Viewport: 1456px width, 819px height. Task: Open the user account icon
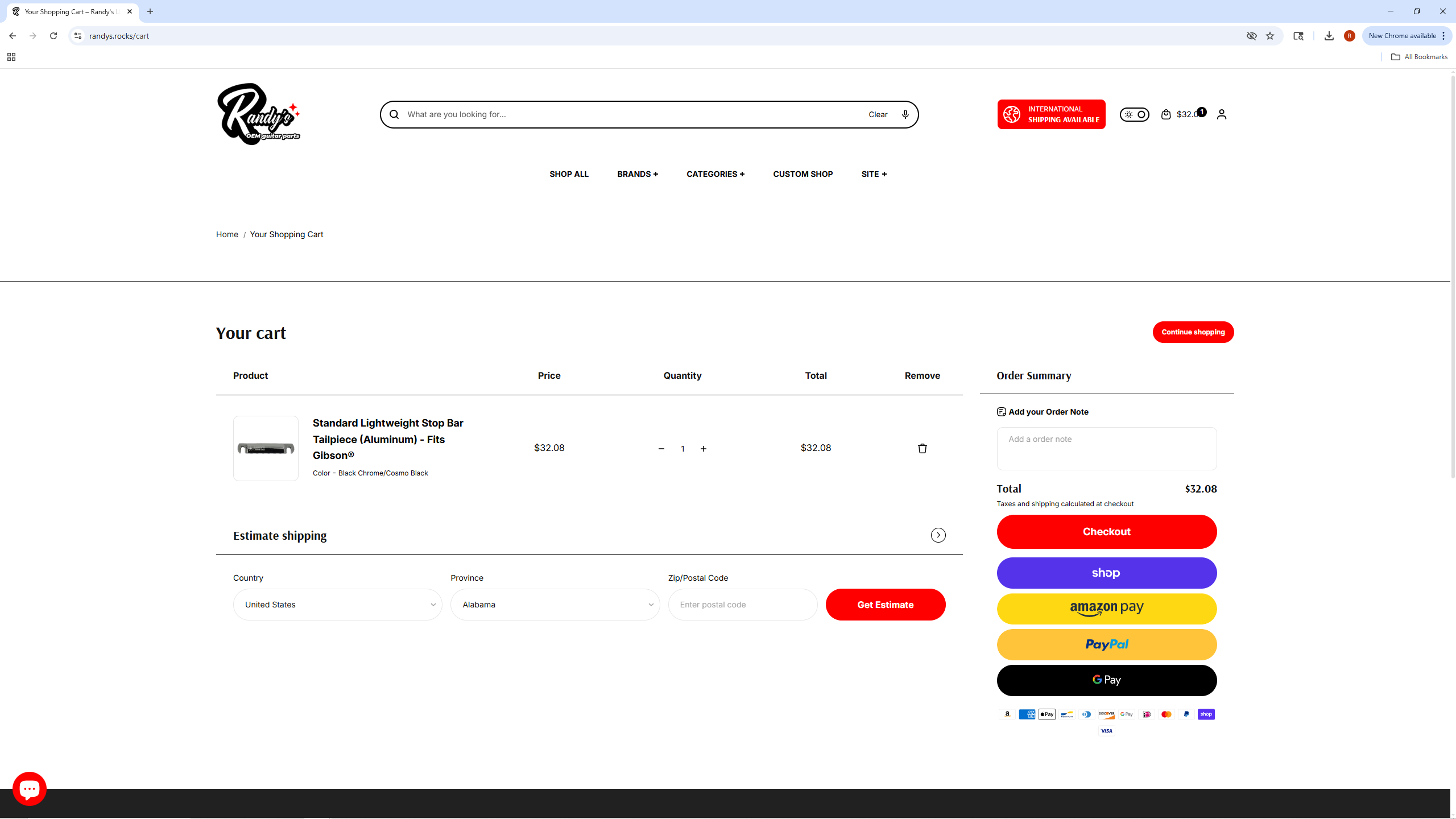(x=1221, y=114)
